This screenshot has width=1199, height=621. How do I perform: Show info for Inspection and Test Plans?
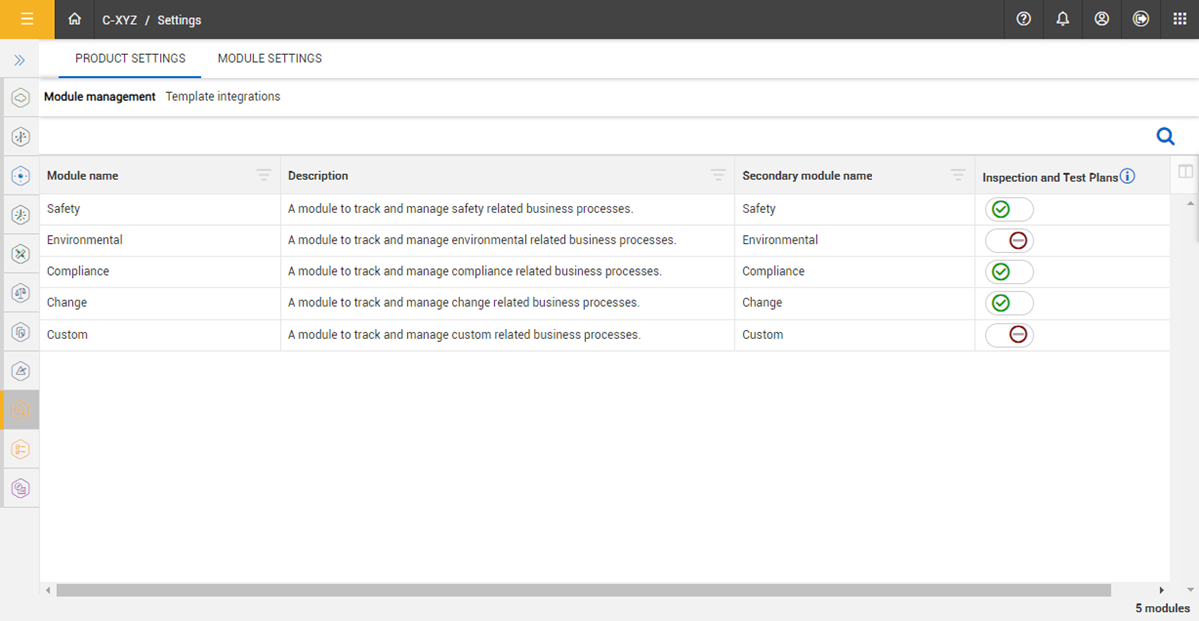coord(1127,176)
